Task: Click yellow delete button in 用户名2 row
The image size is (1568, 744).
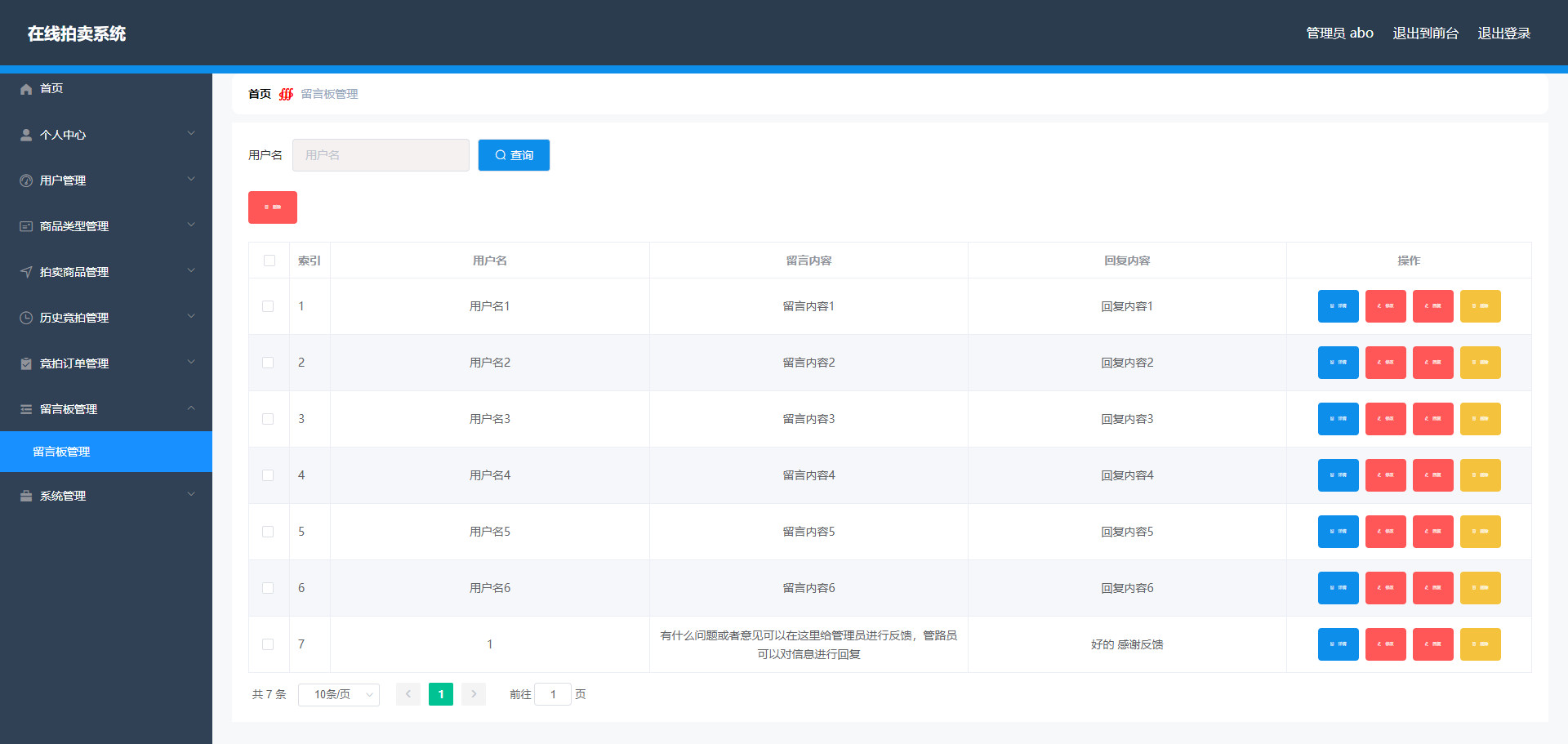Action: 1480,363
